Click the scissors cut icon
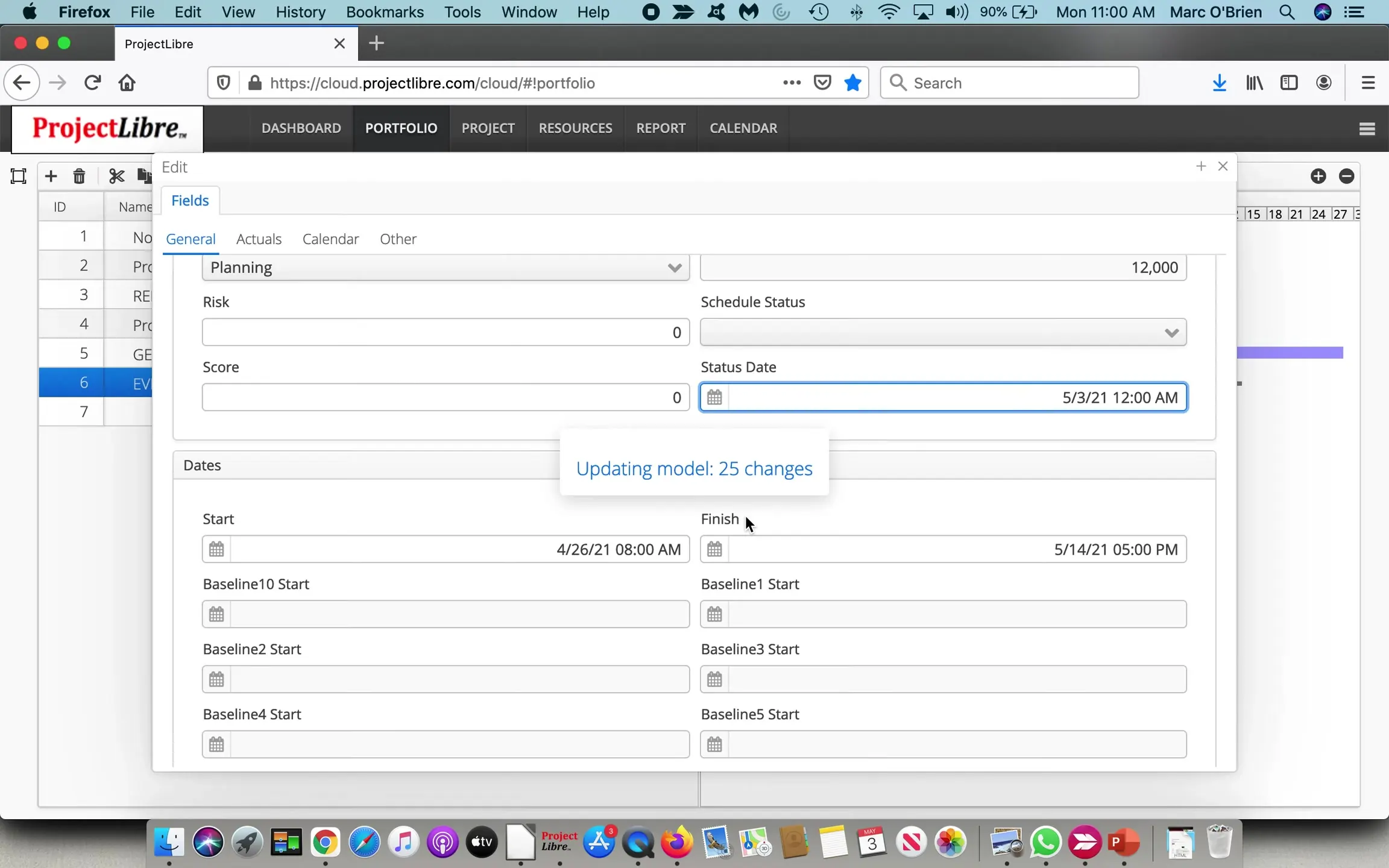The image size is (1389, 868). pyautogui.click(x=116, y=176)
